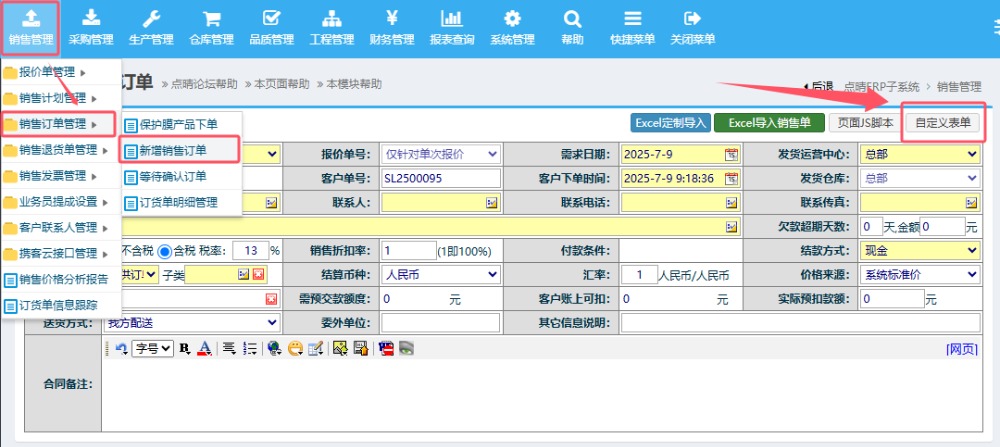Select the 含税 radio button
The height and width of the screenshot is (447, 1000).
(x=164, y=250)
